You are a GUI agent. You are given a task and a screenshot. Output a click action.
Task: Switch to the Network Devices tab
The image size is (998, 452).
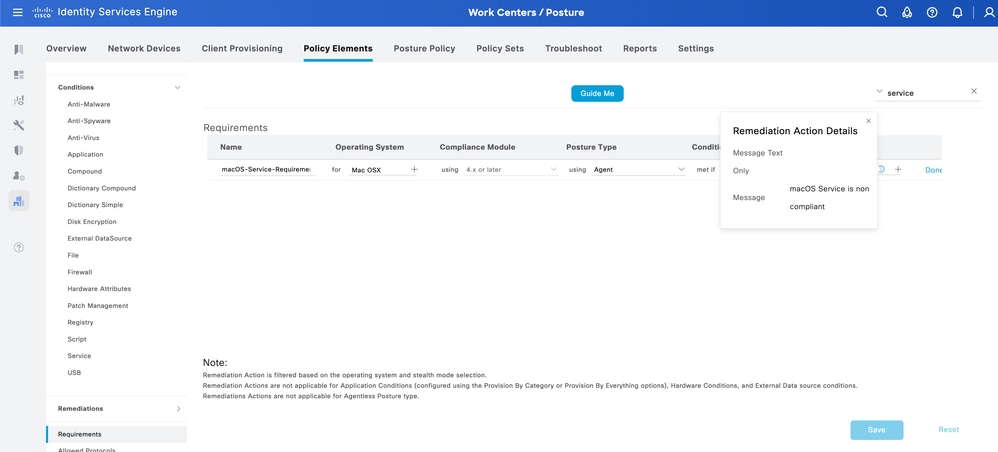(x=144, y=48)
